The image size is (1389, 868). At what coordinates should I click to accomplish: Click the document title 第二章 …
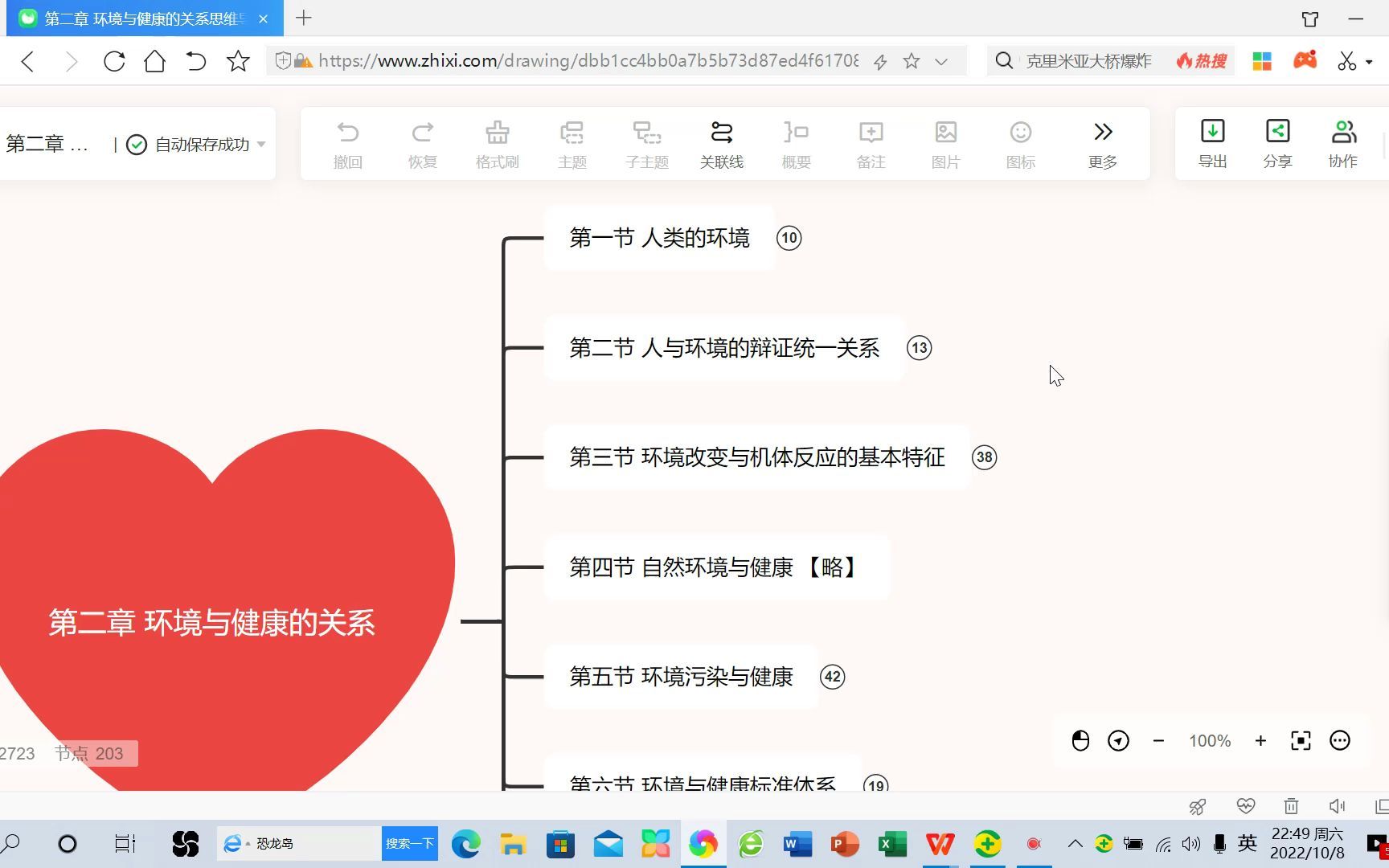click(x=47, y=145)
